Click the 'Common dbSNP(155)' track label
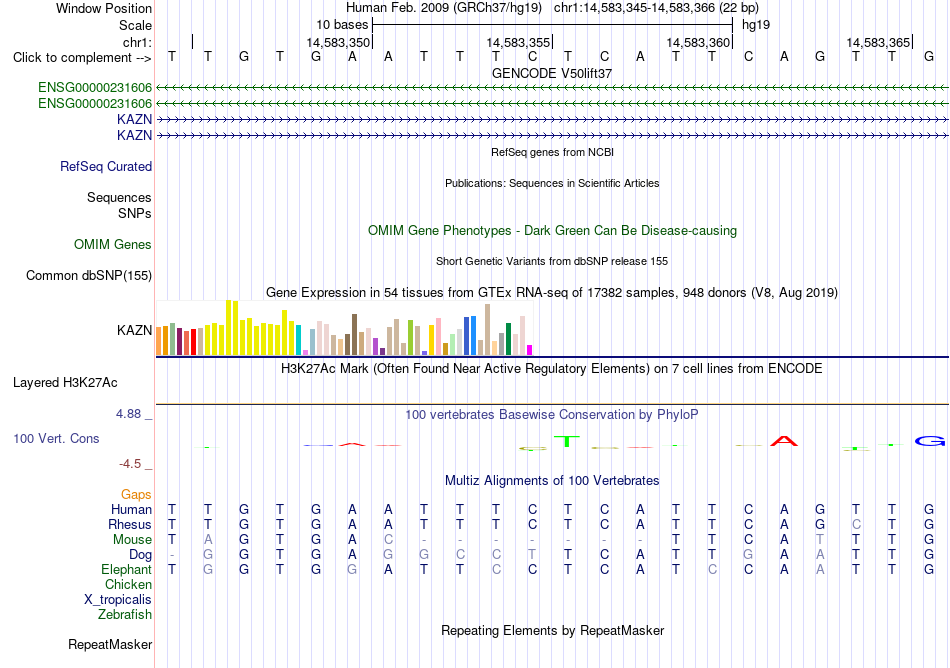This screenshot has height=668, width=950. [x=89, y=276]
